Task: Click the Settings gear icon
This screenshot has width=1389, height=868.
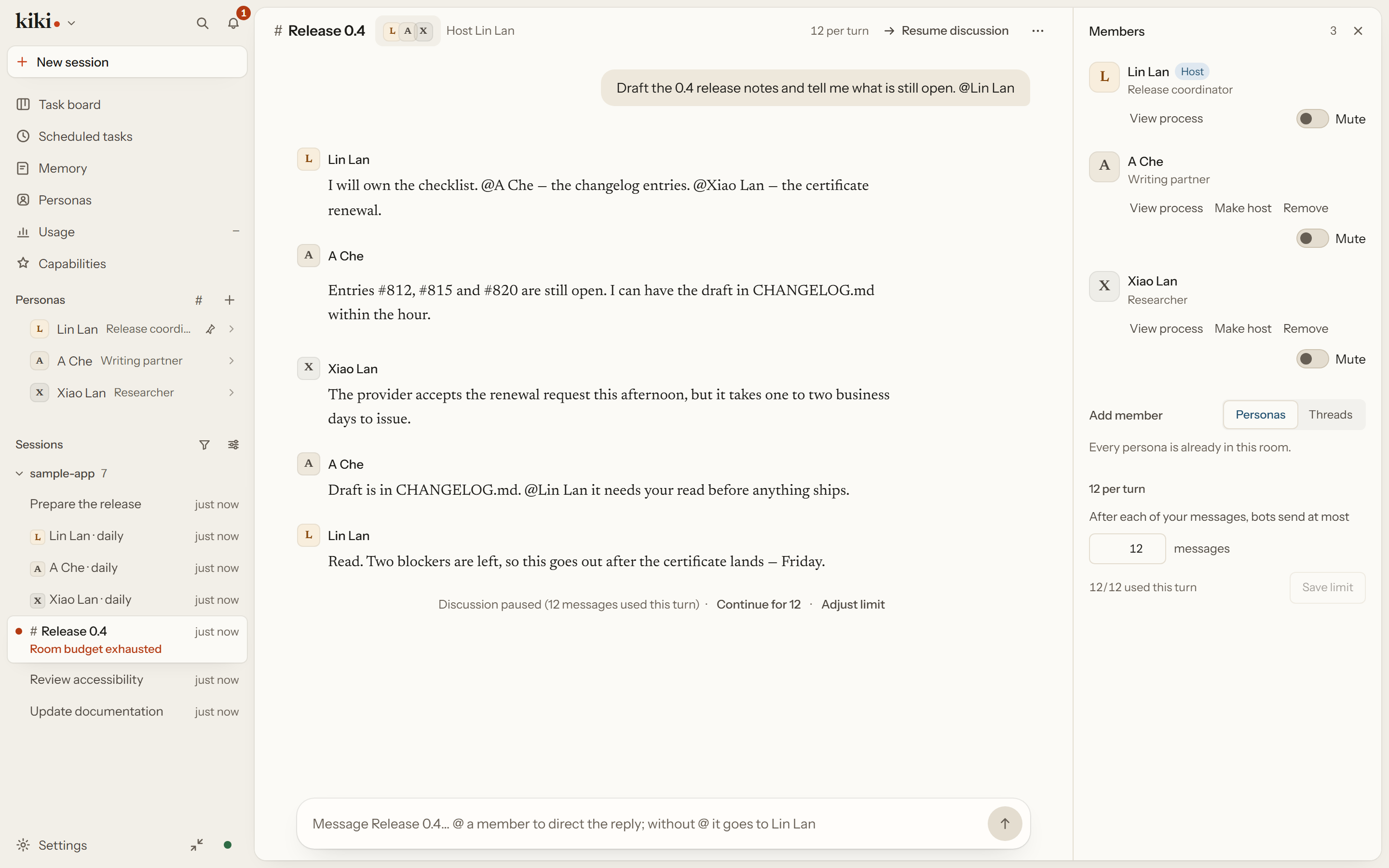Action: [x=23, y=845]
